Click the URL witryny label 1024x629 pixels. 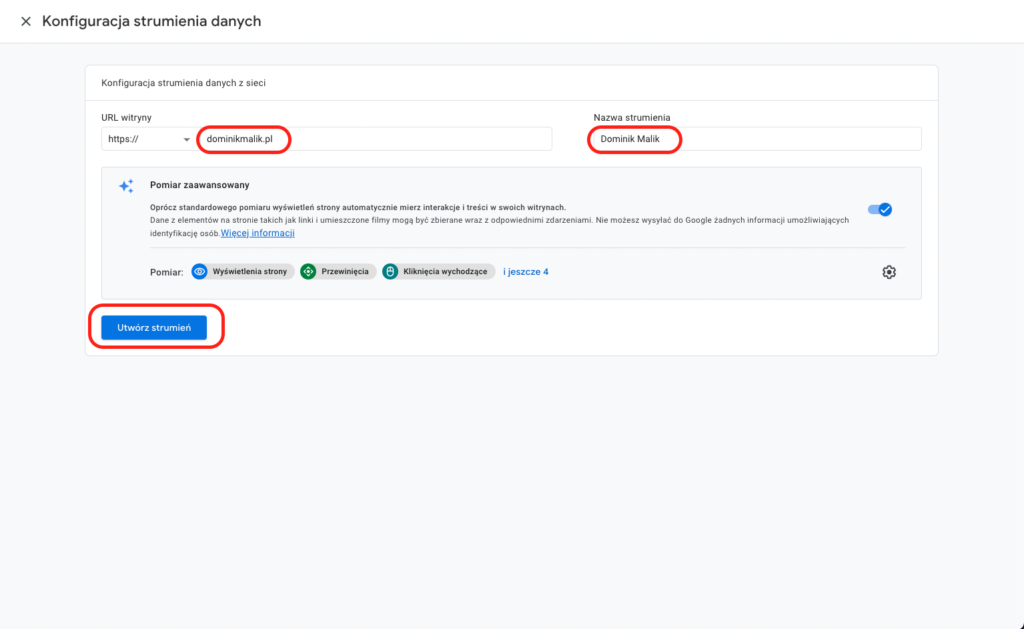coord(126,118)
